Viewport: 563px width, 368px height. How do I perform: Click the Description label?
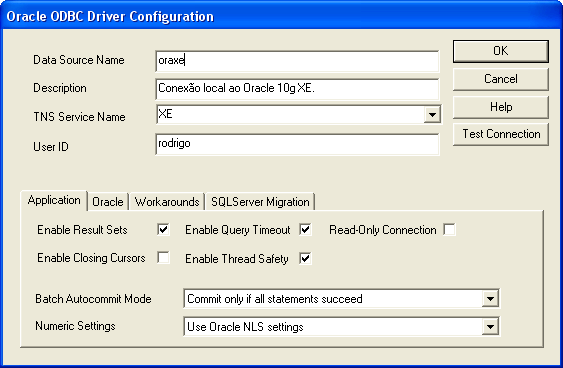[x=60, y=88]
